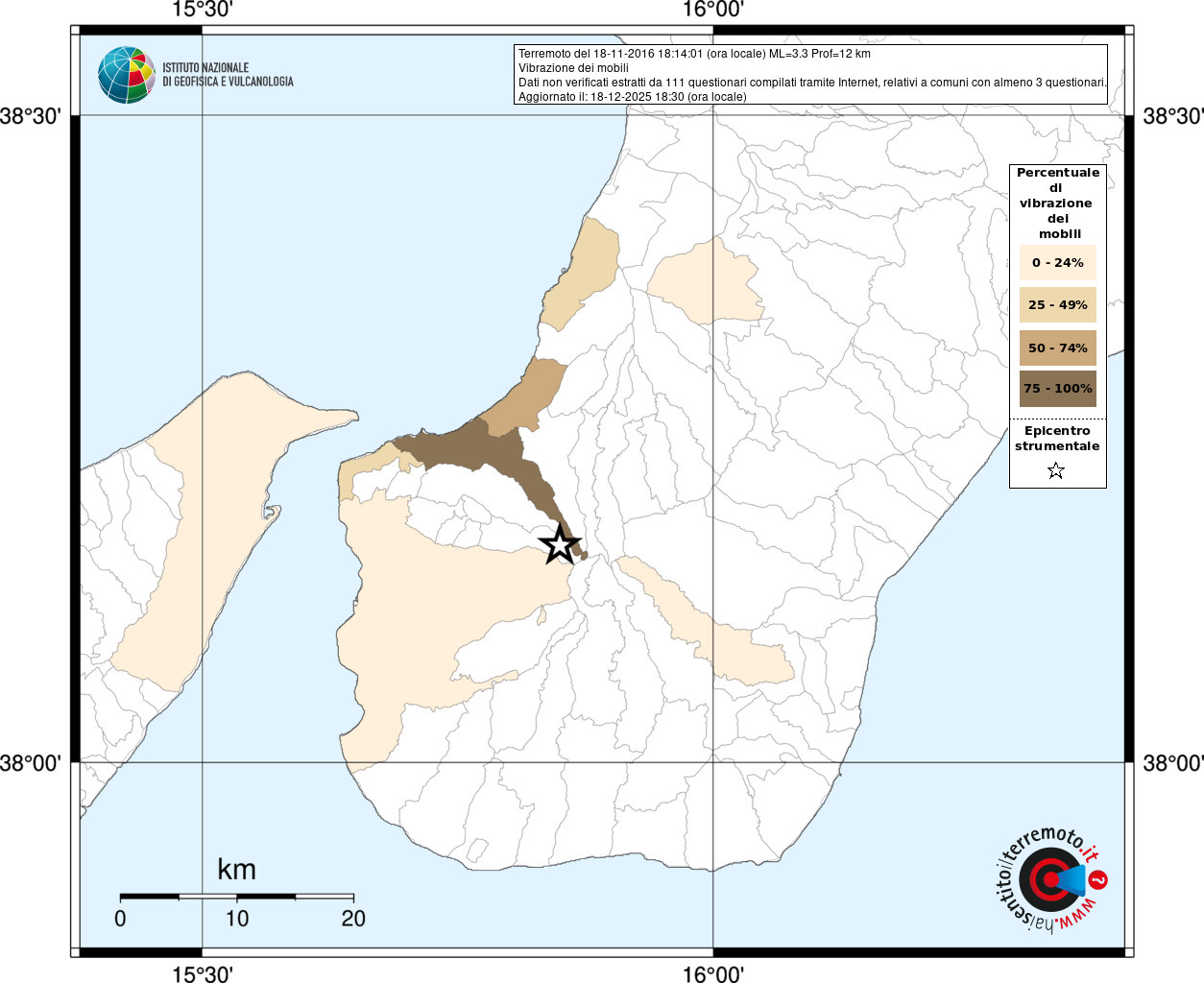Click the bottom 15°30' longitude label
Image resolution: width=1204 pixels, height=983 pixels.
[203, 973]
